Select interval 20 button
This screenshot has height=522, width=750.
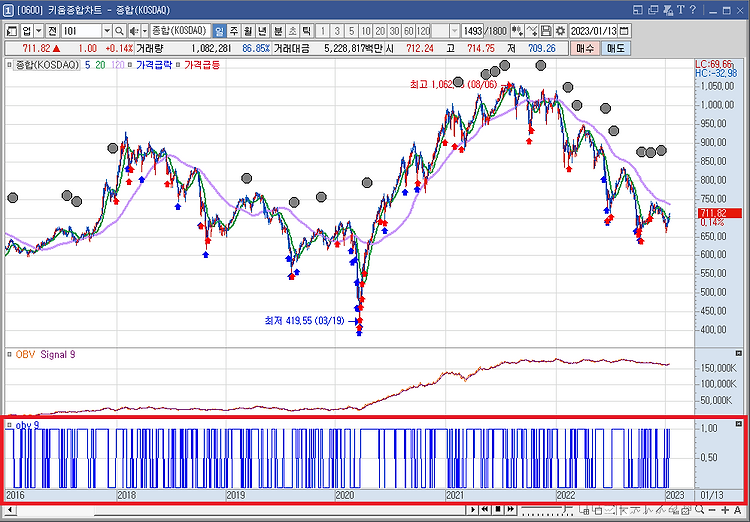point(380,31)
